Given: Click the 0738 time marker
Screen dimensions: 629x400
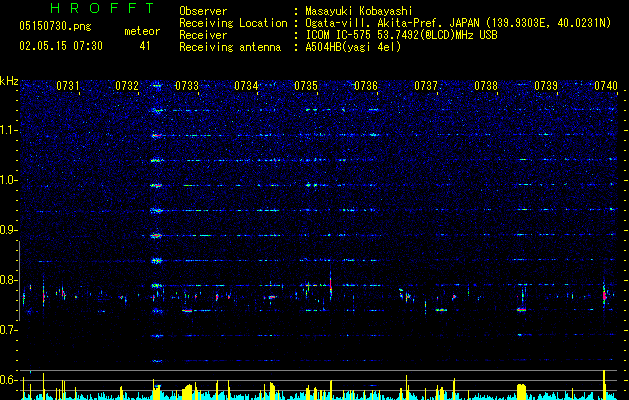Looking at the screenshot, I should pyautogui.click(x=486, y=85).
